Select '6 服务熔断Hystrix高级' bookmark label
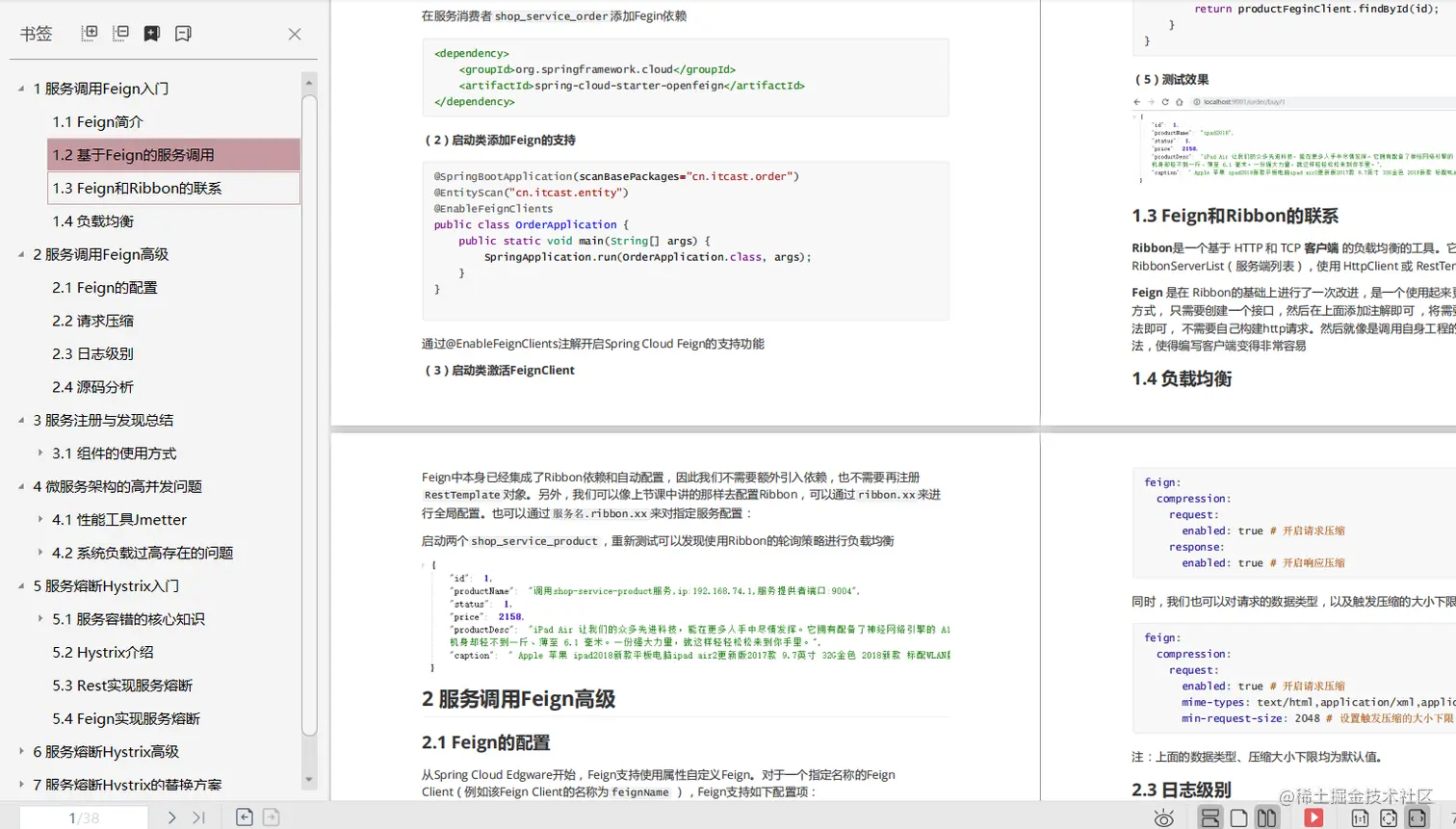Viewport: 1456px width, 829px height. tap(106, 751)
